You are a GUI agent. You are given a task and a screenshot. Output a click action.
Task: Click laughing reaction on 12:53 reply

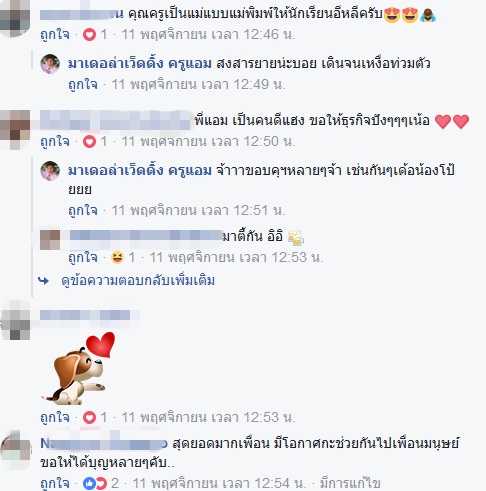(117, 257)
